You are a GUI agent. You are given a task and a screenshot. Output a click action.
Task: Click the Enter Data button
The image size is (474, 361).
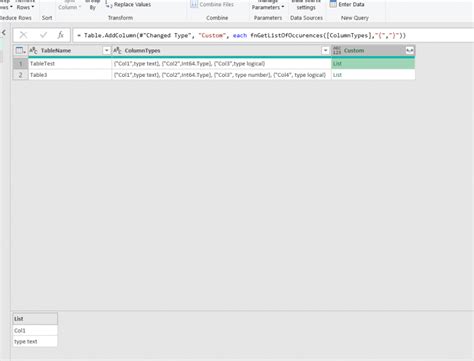tap(347, 5)
